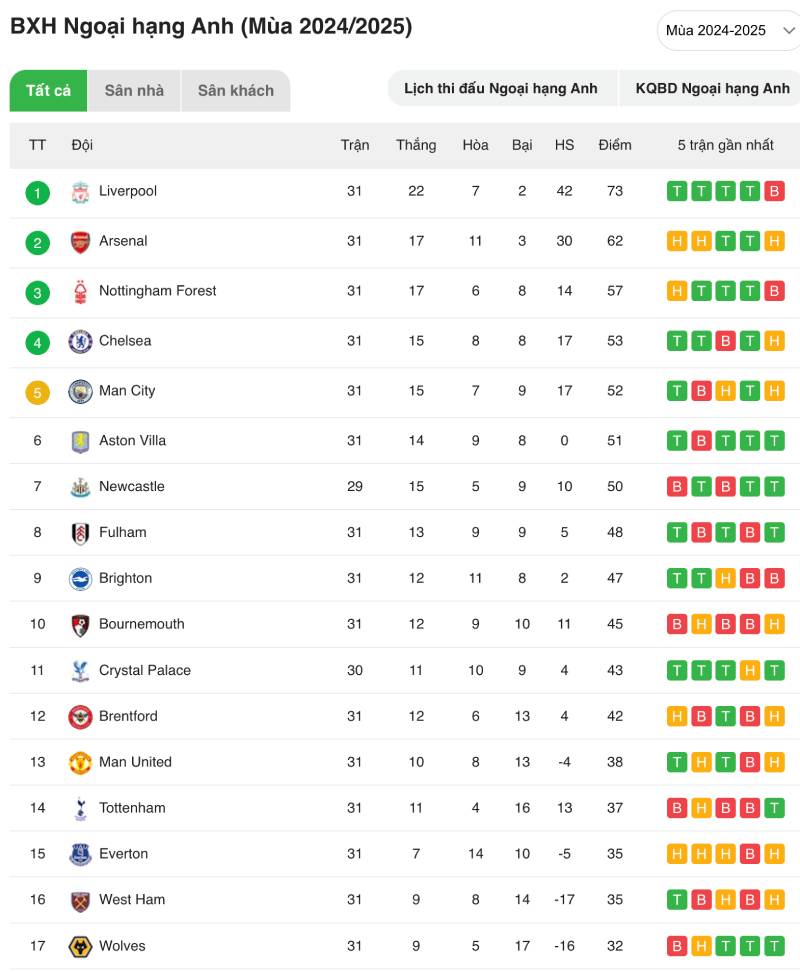Click the Liverpool club crest icon
The height and width of the screenshot is (972, 800).
click(x=80, y=192)
